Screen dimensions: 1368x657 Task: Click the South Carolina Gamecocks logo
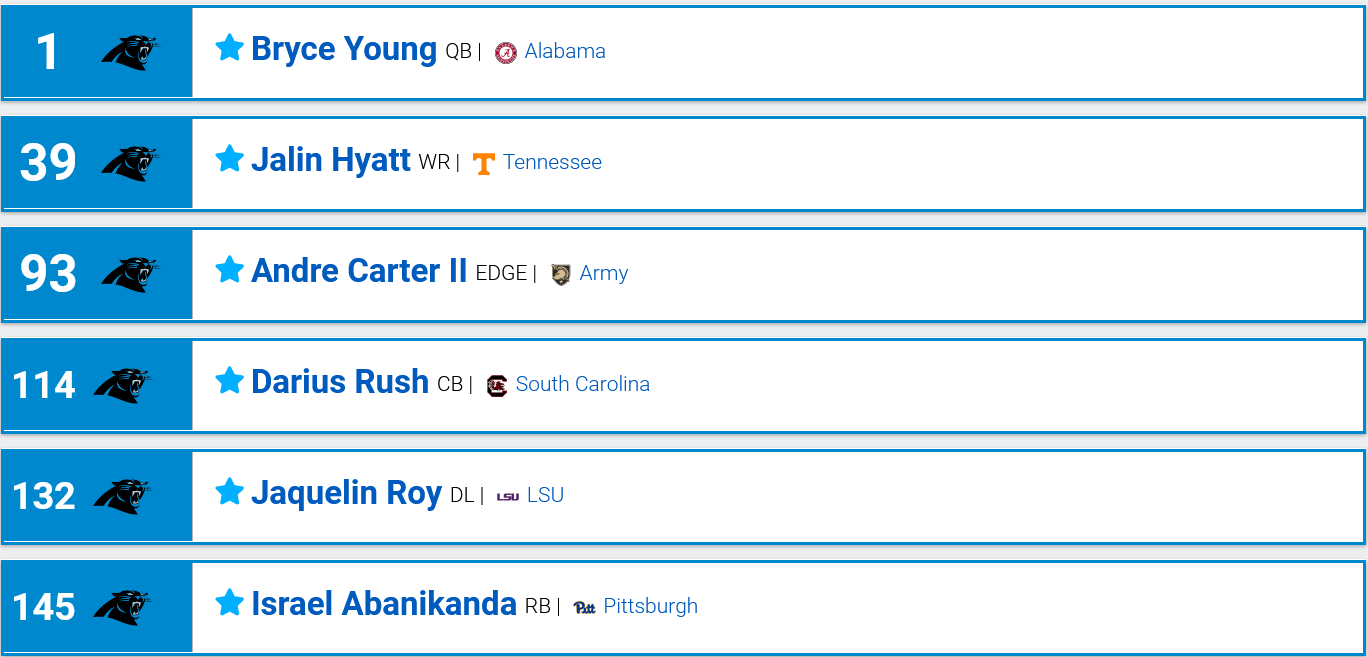click(x=497, y=385)
